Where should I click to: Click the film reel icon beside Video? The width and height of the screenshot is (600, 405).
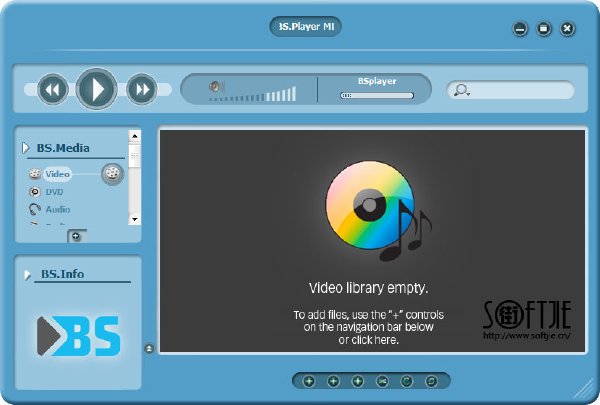(x=34, y=174)
